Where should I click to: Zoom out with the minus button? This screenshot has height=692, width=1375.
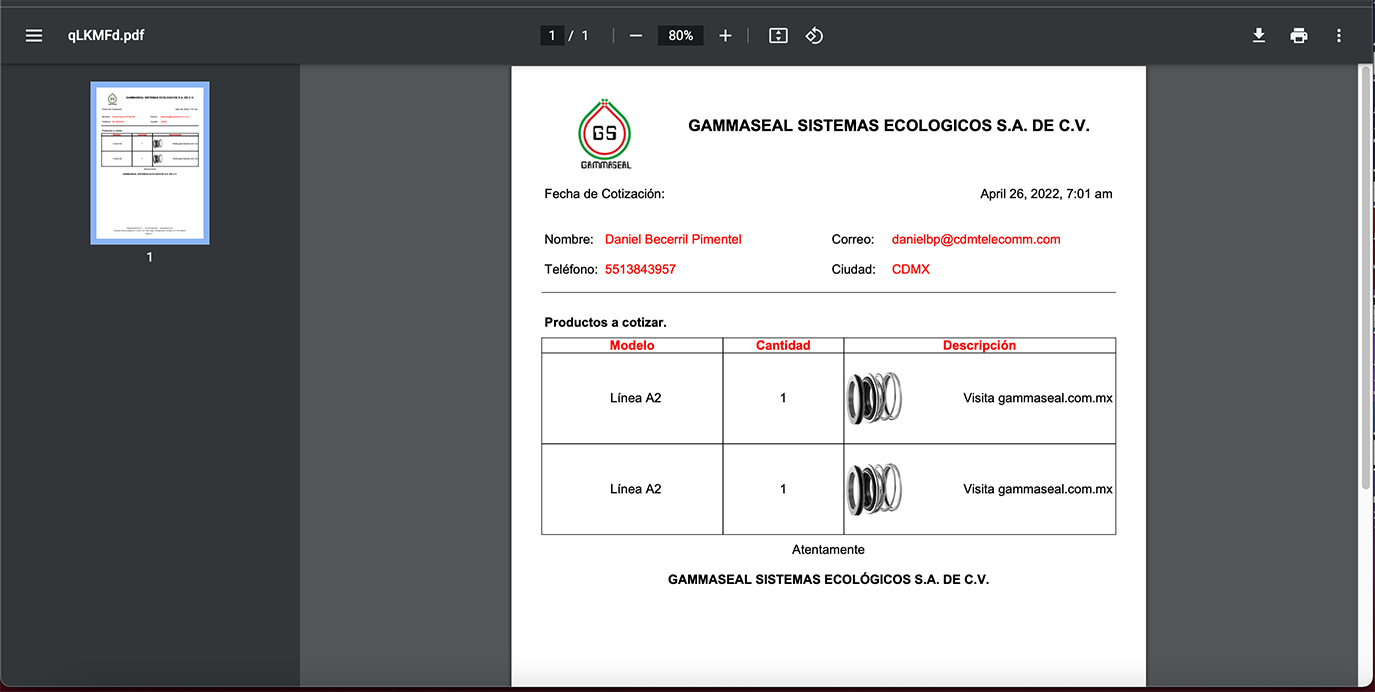(x=636, y=36)
